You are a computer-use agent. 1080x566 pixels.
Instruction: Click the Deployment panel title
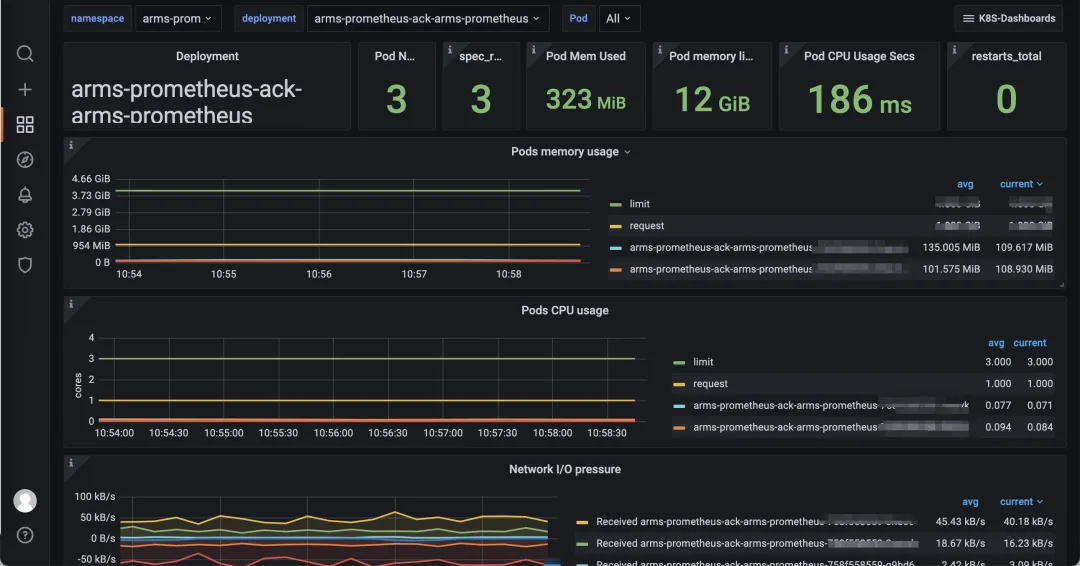207,56
